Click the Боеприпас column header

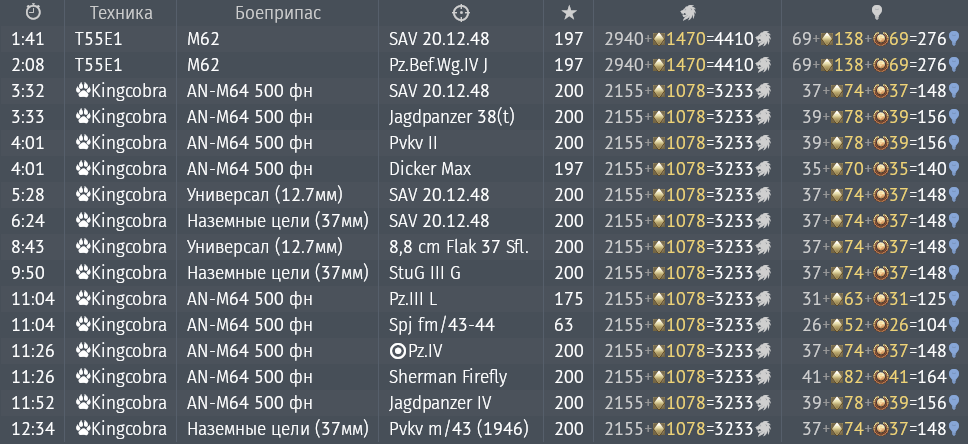278,13
